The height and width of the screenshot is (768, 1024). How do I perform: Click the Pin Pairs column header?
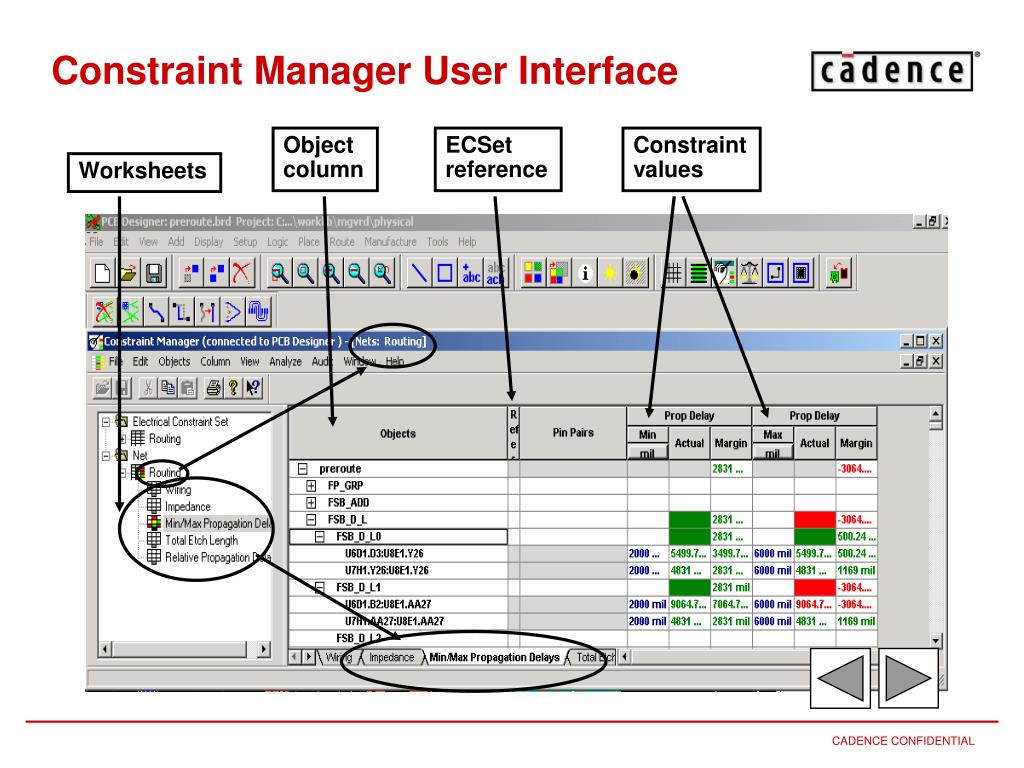click(573, 433)
